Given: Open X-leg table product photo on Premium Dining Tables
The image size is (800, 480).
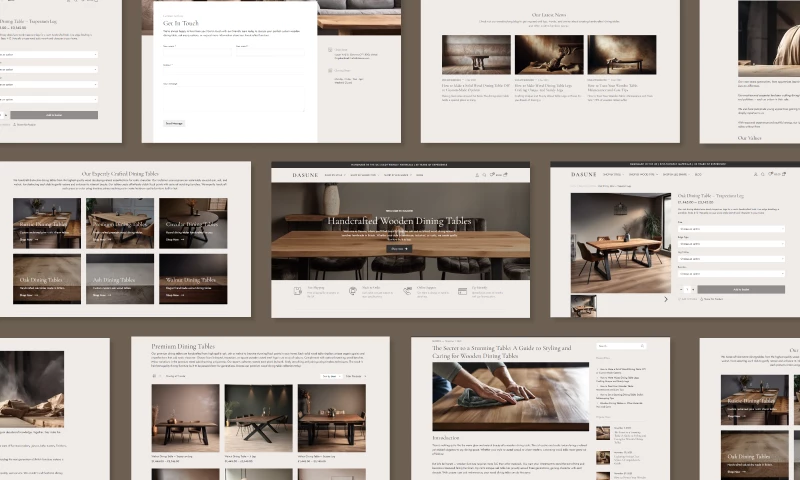Looking at the screenshot, I should 259,418.
